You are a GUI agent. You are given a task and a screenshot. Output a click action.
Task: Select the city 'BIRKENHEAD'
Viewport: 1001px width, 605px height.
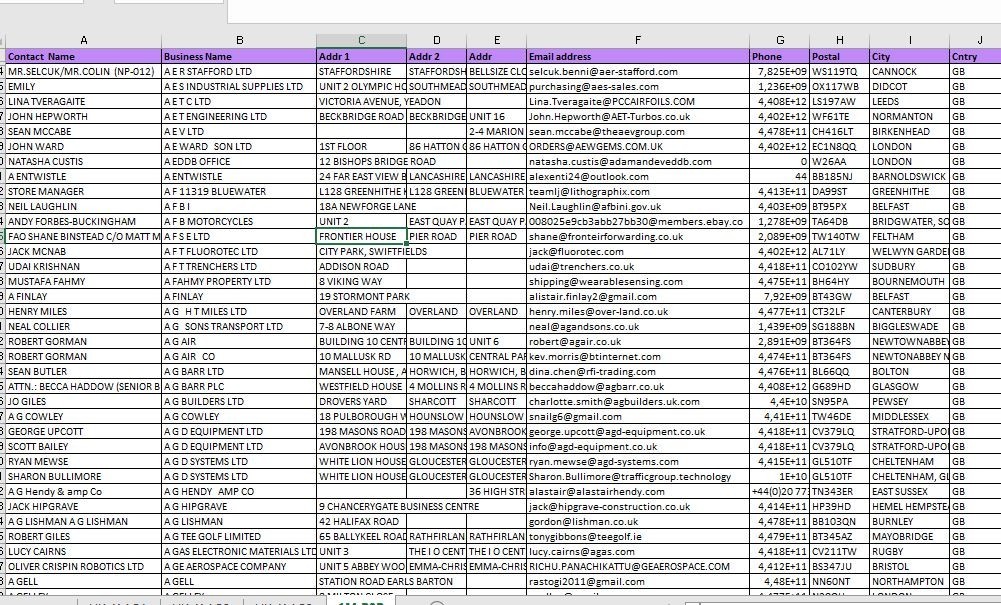(x=910, y=131)
